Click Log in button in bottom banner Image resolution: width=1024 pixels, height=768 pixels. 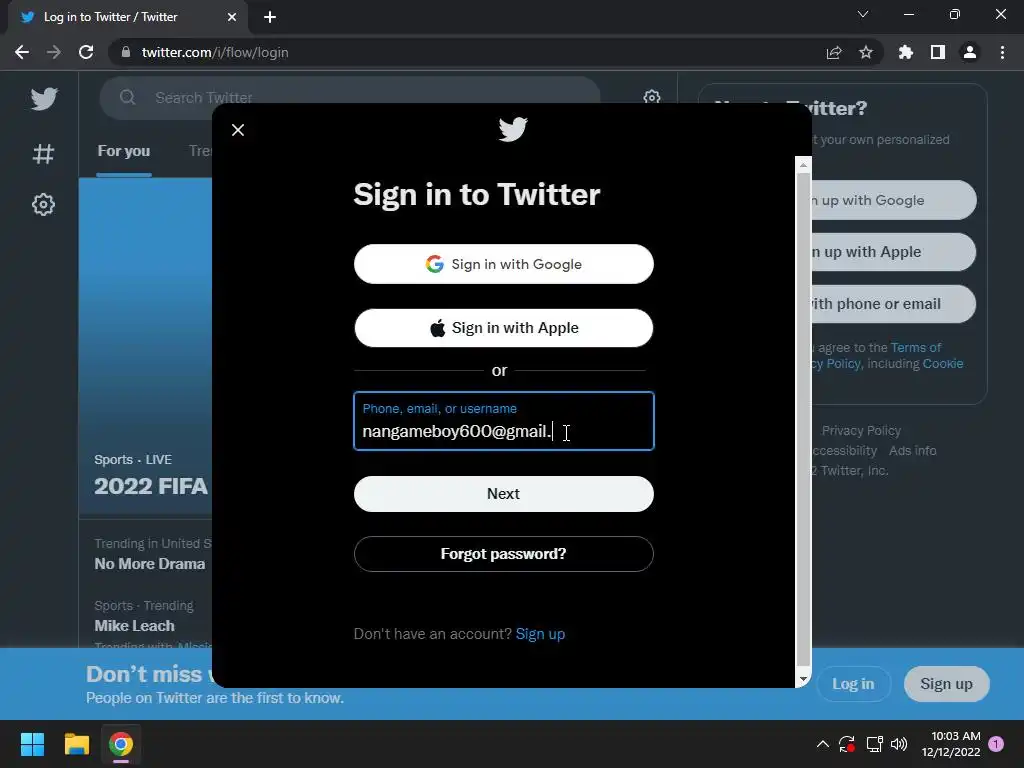853,684
